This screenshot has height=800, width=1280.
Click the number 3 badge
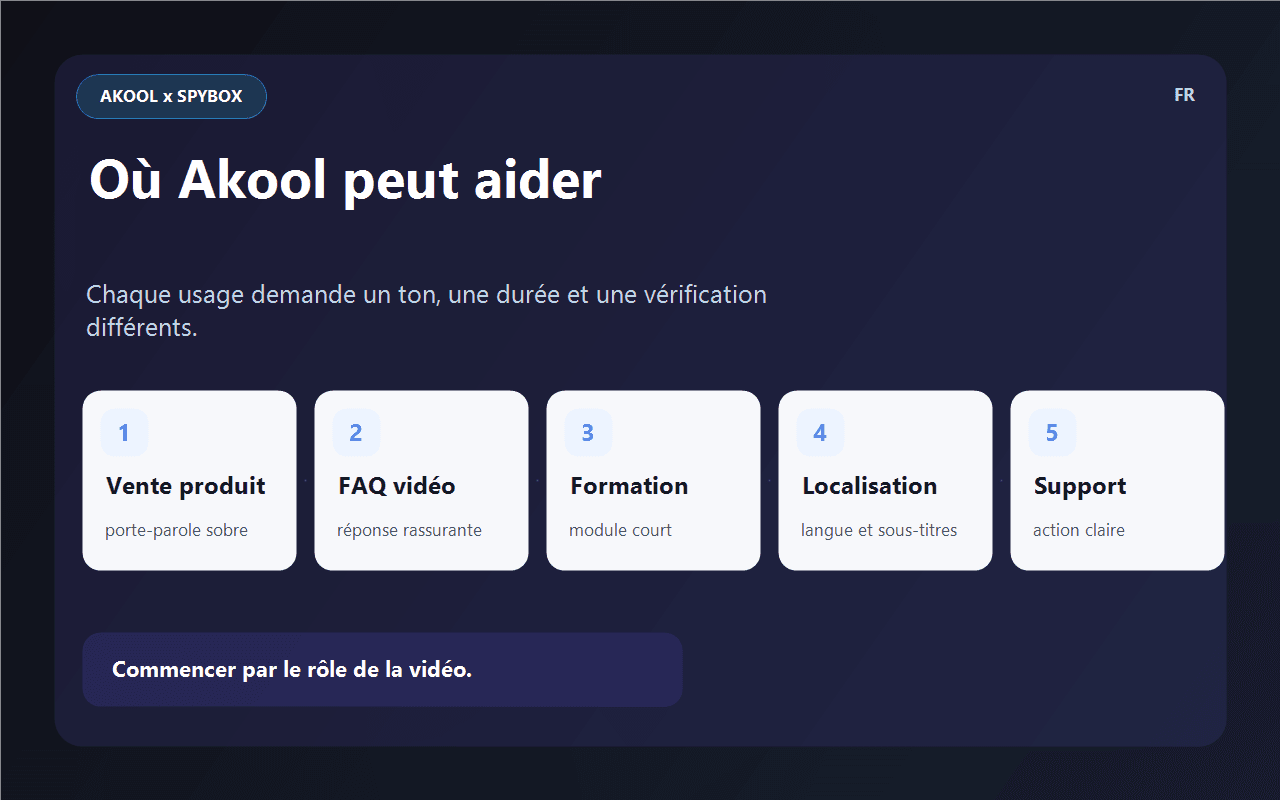pyautogui.click(x=588, y=433)
